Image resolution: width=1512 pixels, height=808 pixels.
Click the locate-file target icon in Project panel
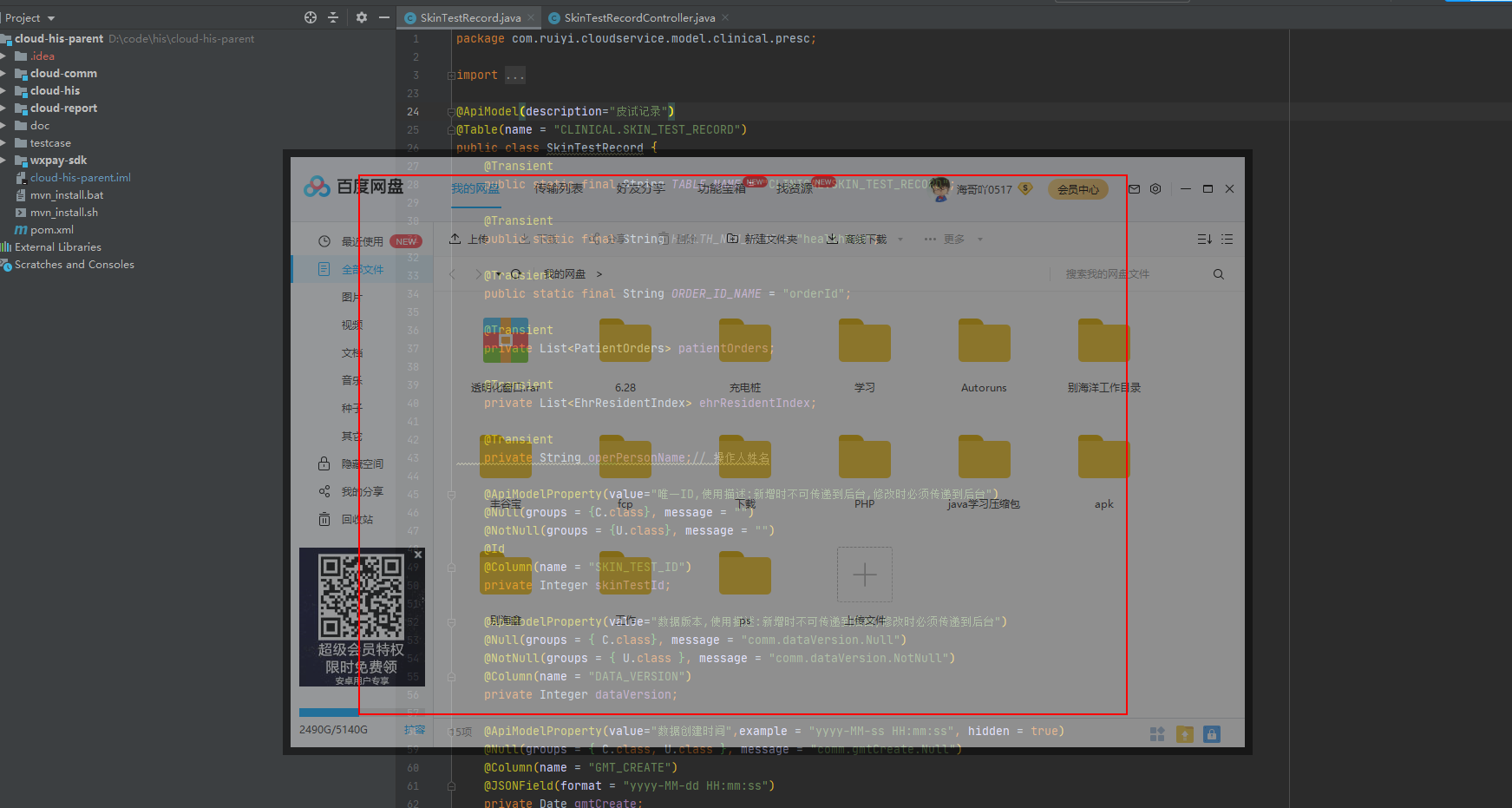coord(311,17)
